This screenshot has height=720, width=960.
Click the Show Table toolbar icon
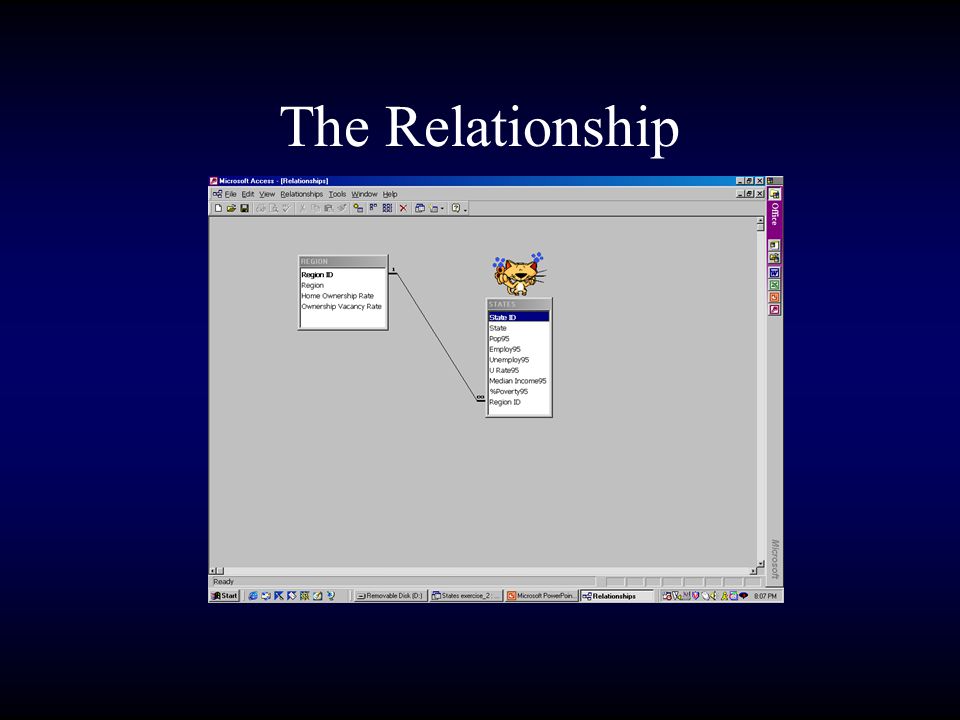click(x=358, y=209)
